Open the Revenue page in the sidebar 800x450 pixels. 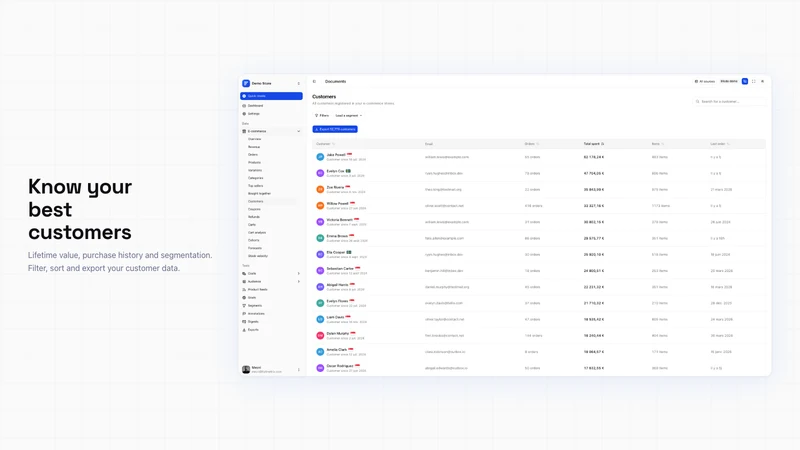254,147
